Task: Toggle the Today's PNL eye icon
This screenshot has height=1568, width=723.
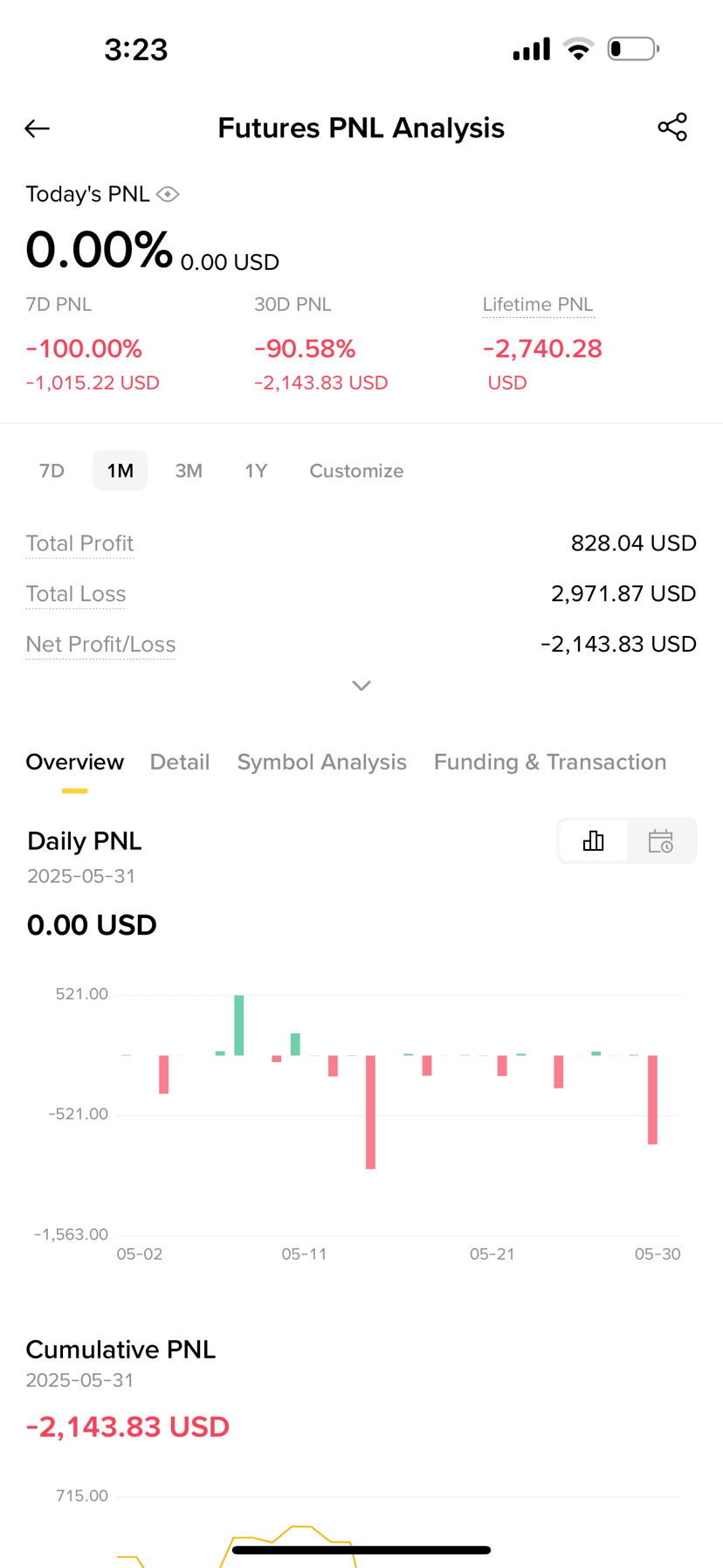Action: [x=168, y=194]
